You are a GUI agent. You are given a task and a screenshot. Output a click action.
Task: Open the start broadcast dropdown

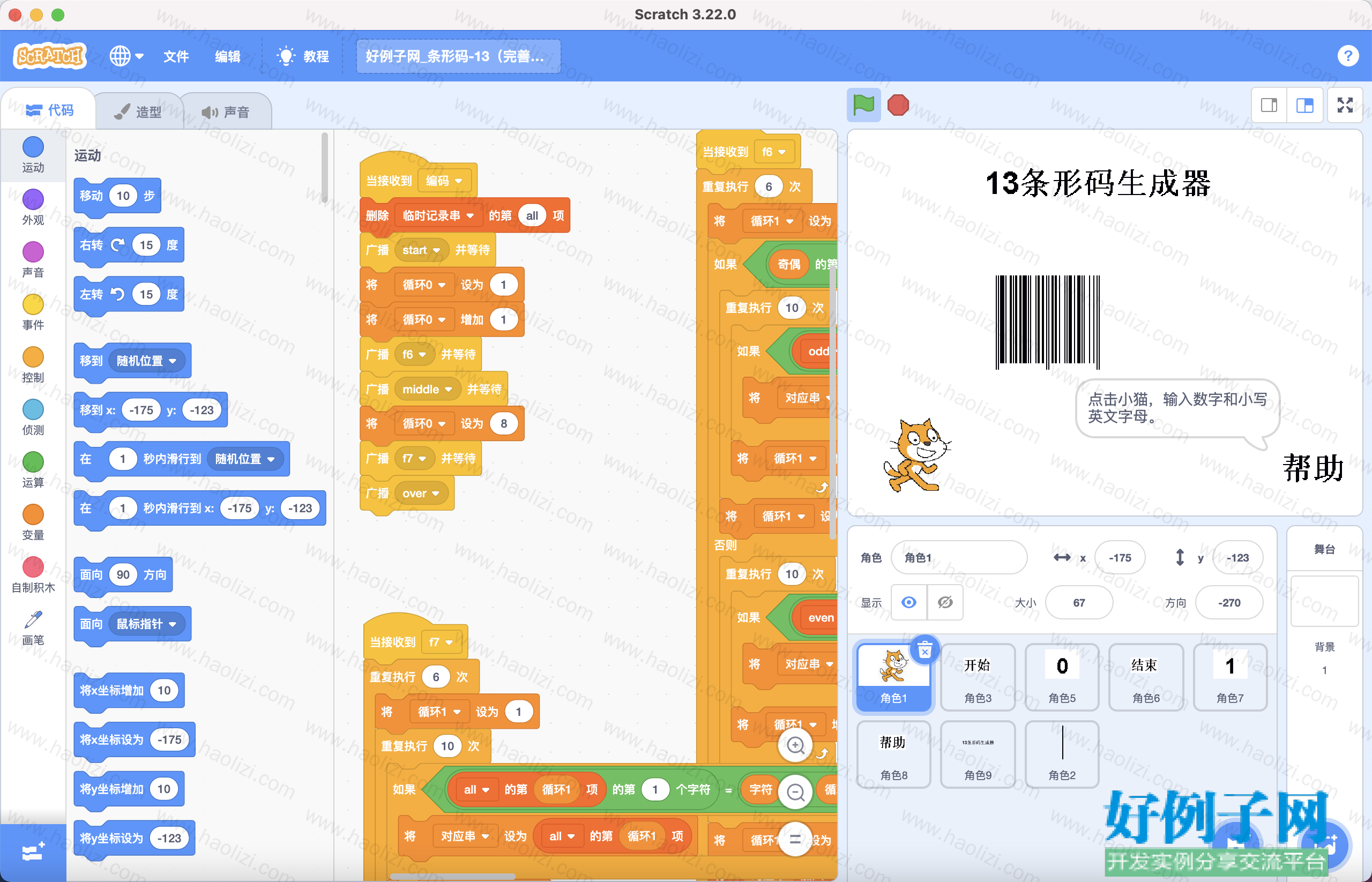(421, 250)
